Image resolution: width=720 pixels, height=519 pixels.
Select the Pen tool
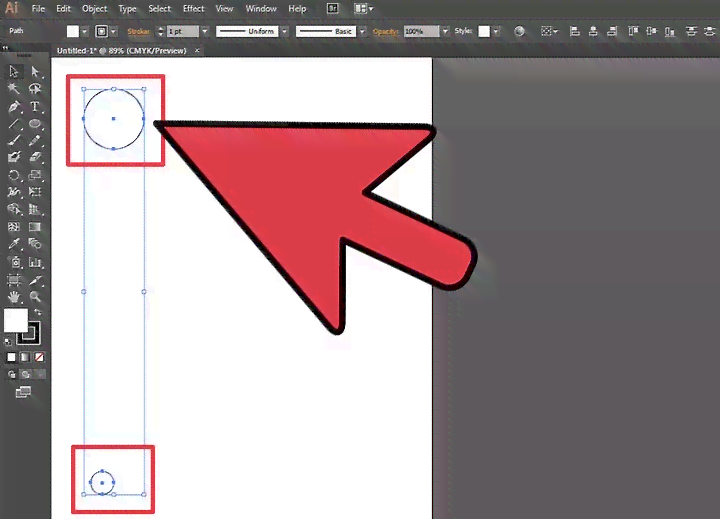14,107
